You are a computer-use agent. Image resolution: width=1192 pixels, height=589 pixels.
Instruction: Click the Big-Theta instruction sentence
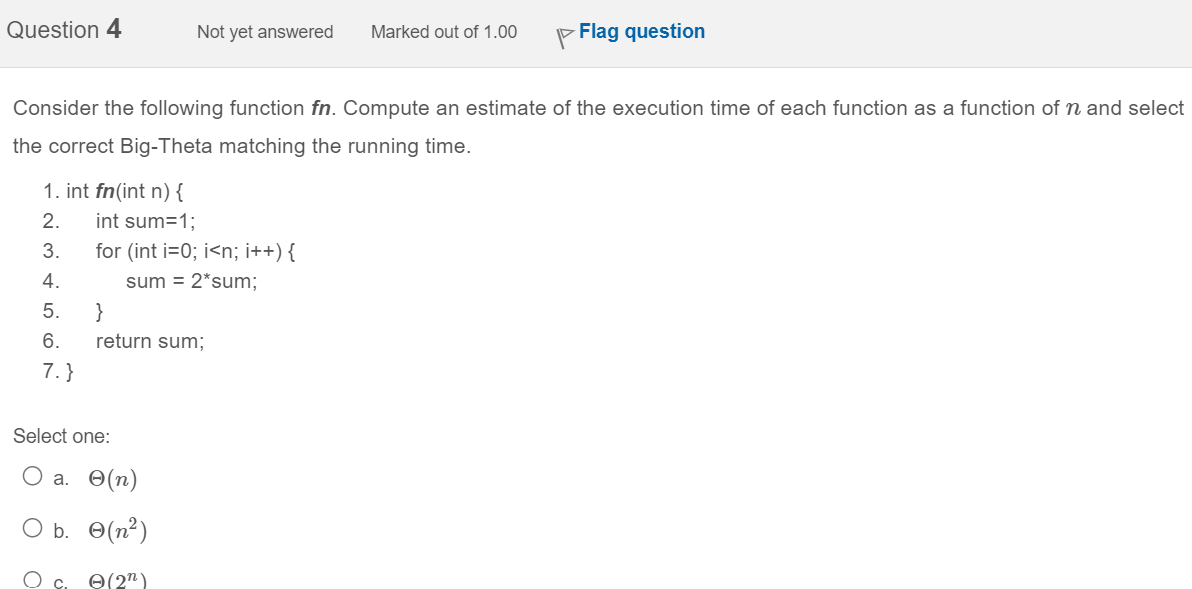tap(241, 146)
